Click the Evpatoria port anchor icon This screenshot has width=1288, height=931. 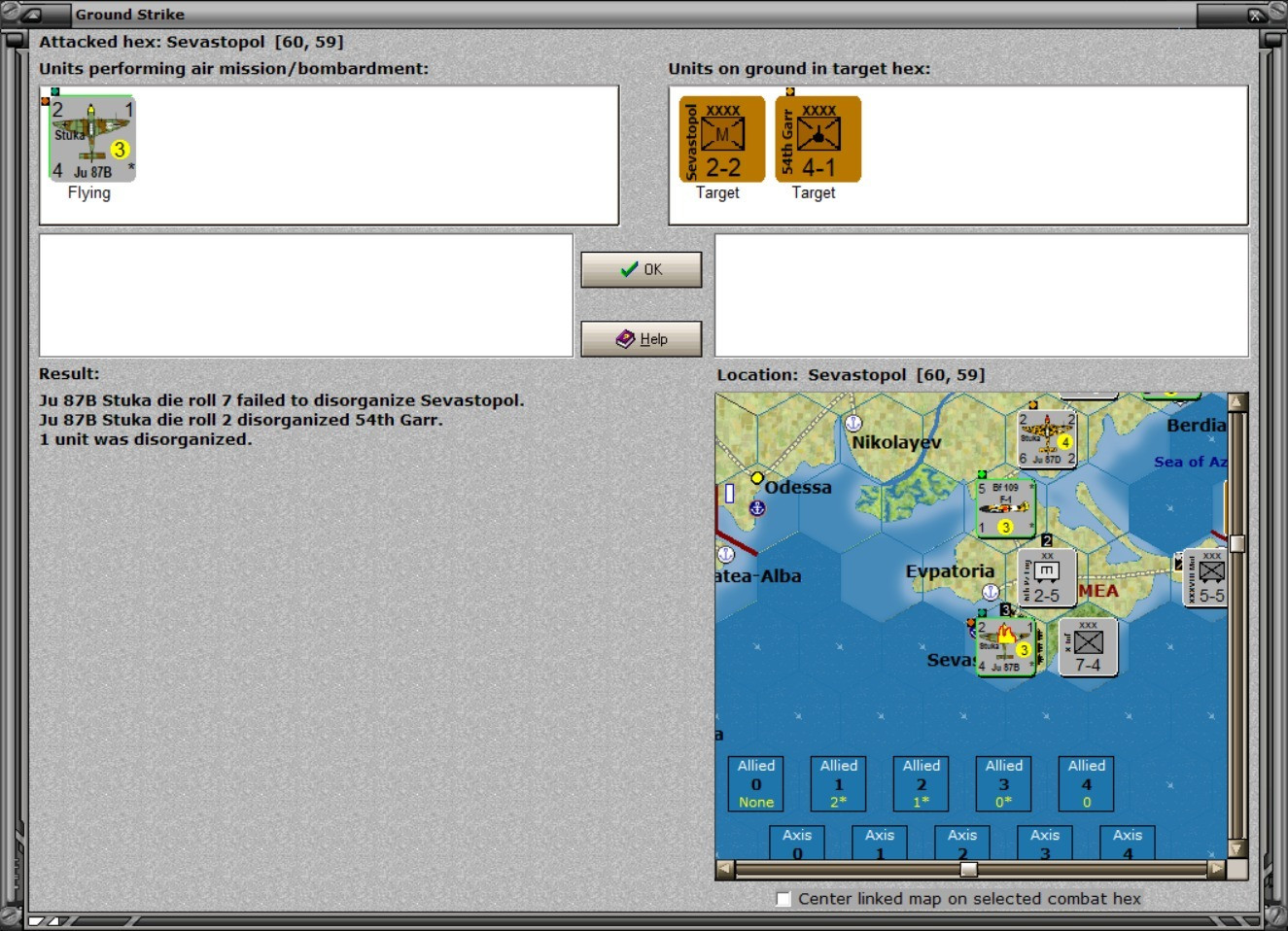[991, 591]
